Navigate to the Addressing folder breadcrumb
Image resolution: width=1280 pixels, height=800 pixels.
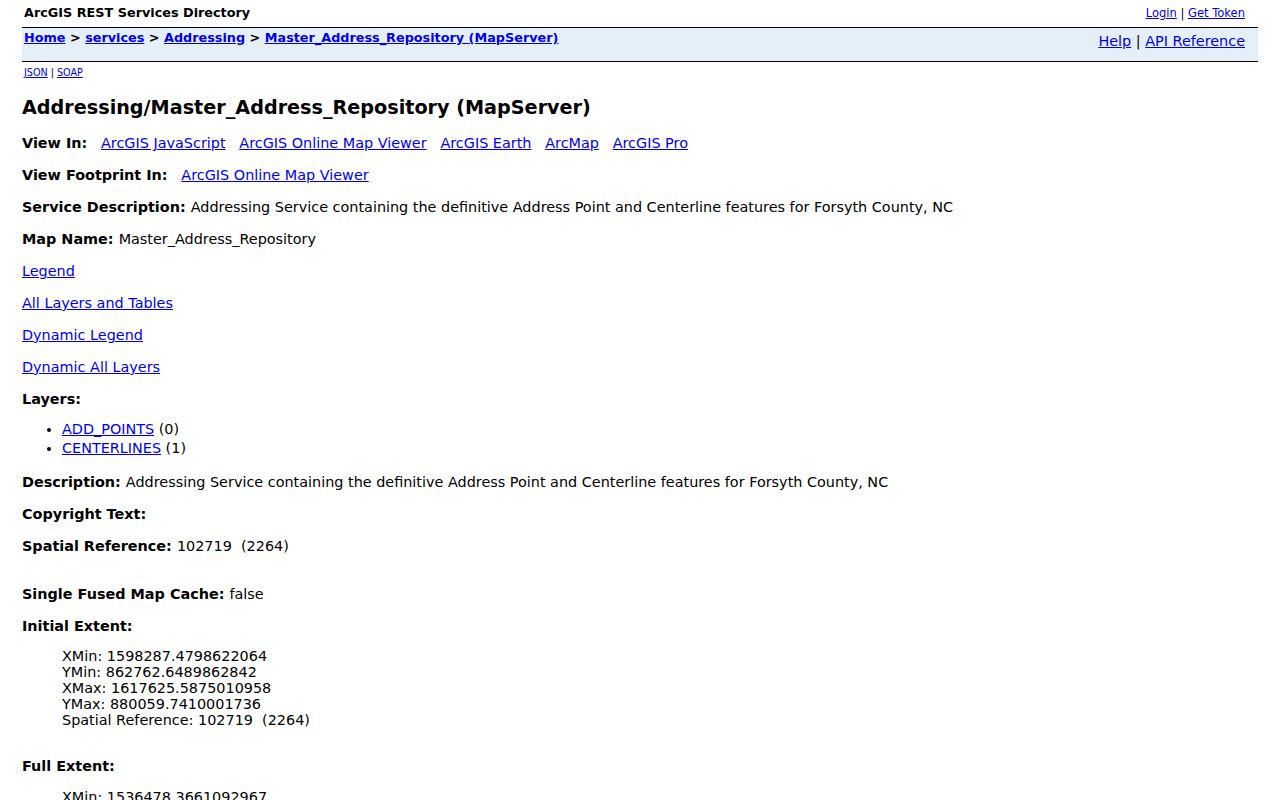click(204, 38)
